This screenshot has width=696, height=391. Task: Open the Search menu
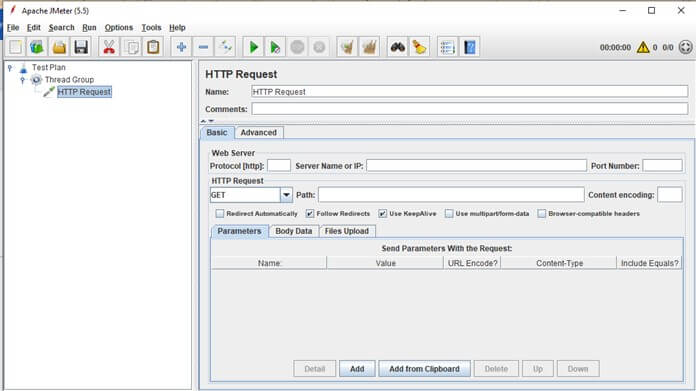61,28
